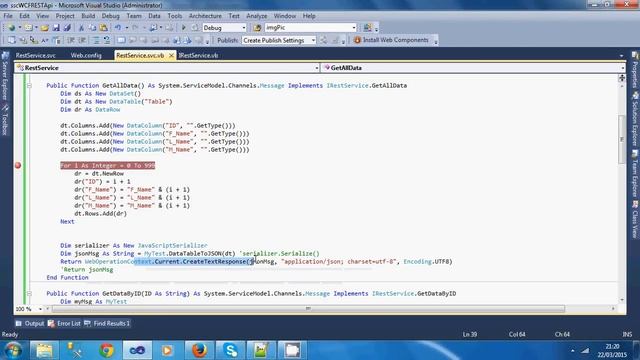Open File Explorer from the taskbar
Viewport: 640px width, 360px height.
pyautogui.click(x=44, y=350)
